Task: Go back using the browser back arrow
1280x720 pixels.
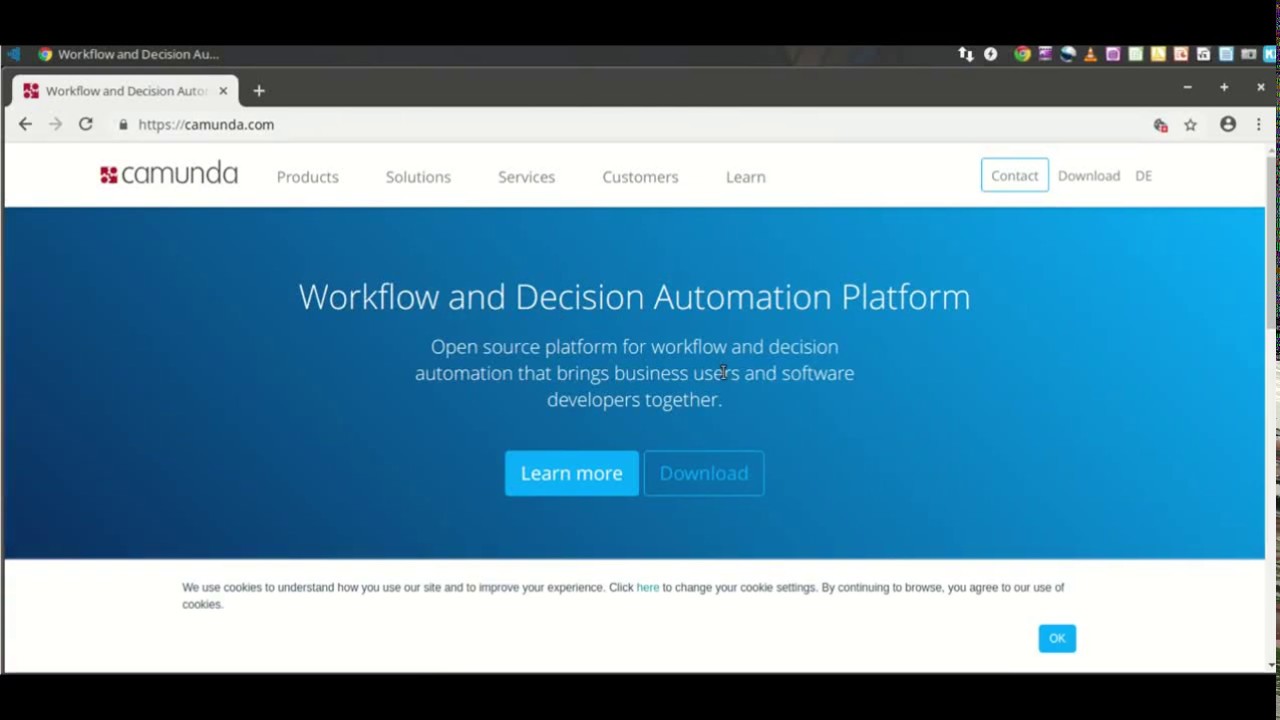Action: click(25, 124)
